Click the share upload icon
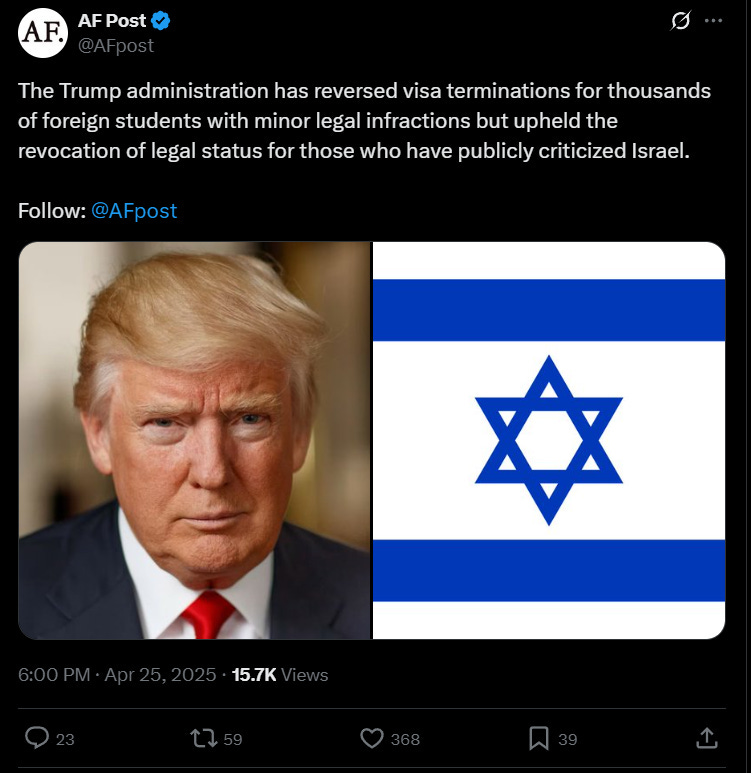This screenshot has width=751, height=773. (x=707, y=738)
